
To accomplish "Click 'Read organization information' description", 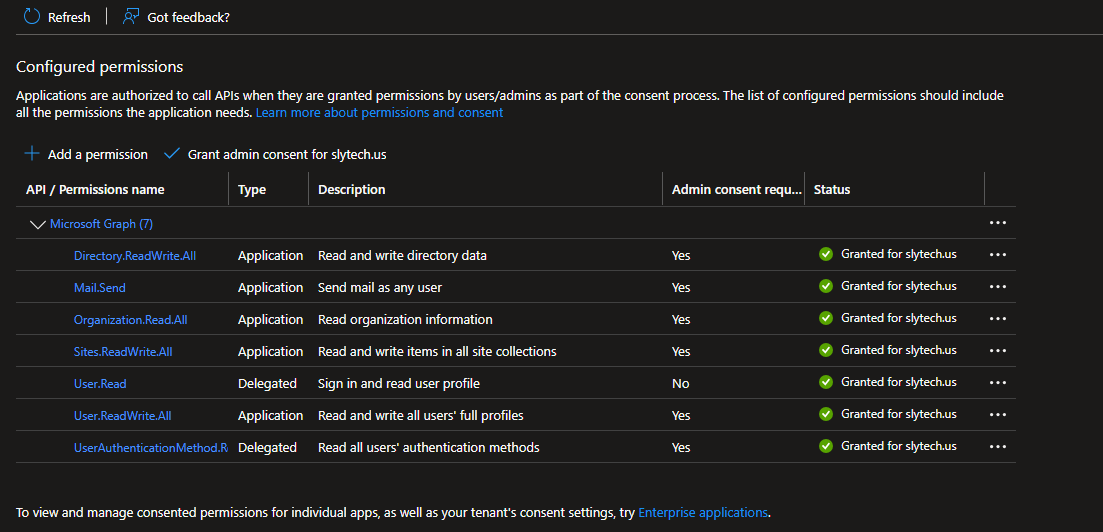I will (405, 319).
